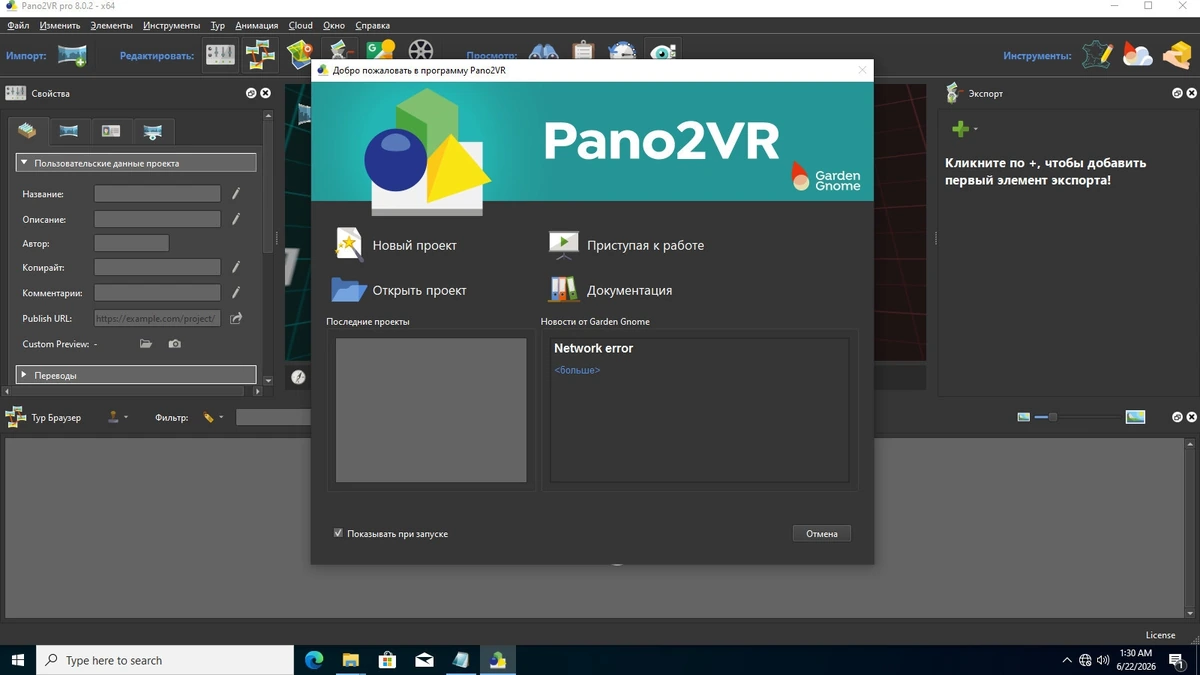Expand the Переводы section
The height and width of the screenshot is (675, 1200).
point(136,375)
